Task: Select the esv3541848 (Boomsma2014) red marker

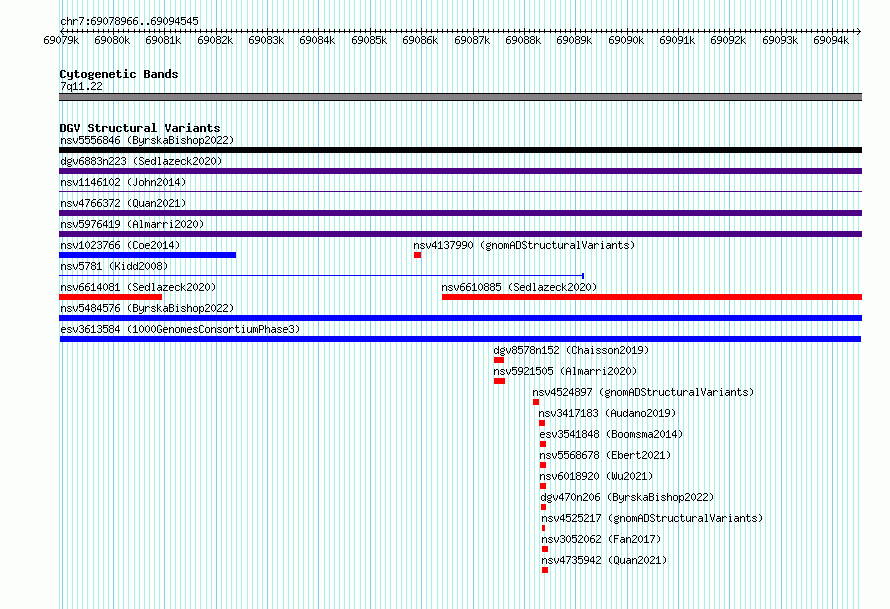Action: point(543,444)
